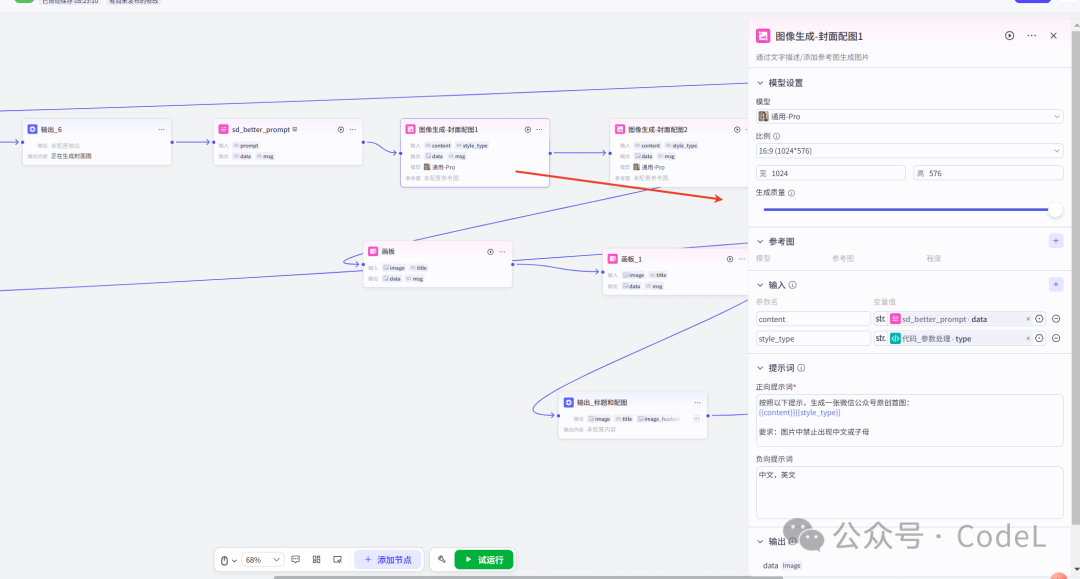Open more options on sd_better_prompt node
The image size is (1080, 579).
point(353,129)
